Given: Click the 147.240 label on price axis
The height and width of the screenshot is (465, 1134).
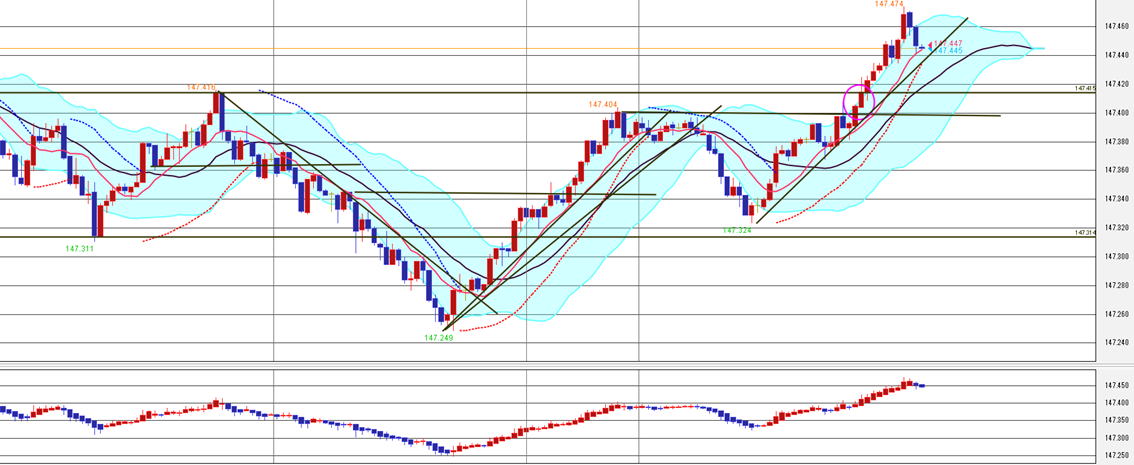Looking at the screenshot, I should 1117,343.
